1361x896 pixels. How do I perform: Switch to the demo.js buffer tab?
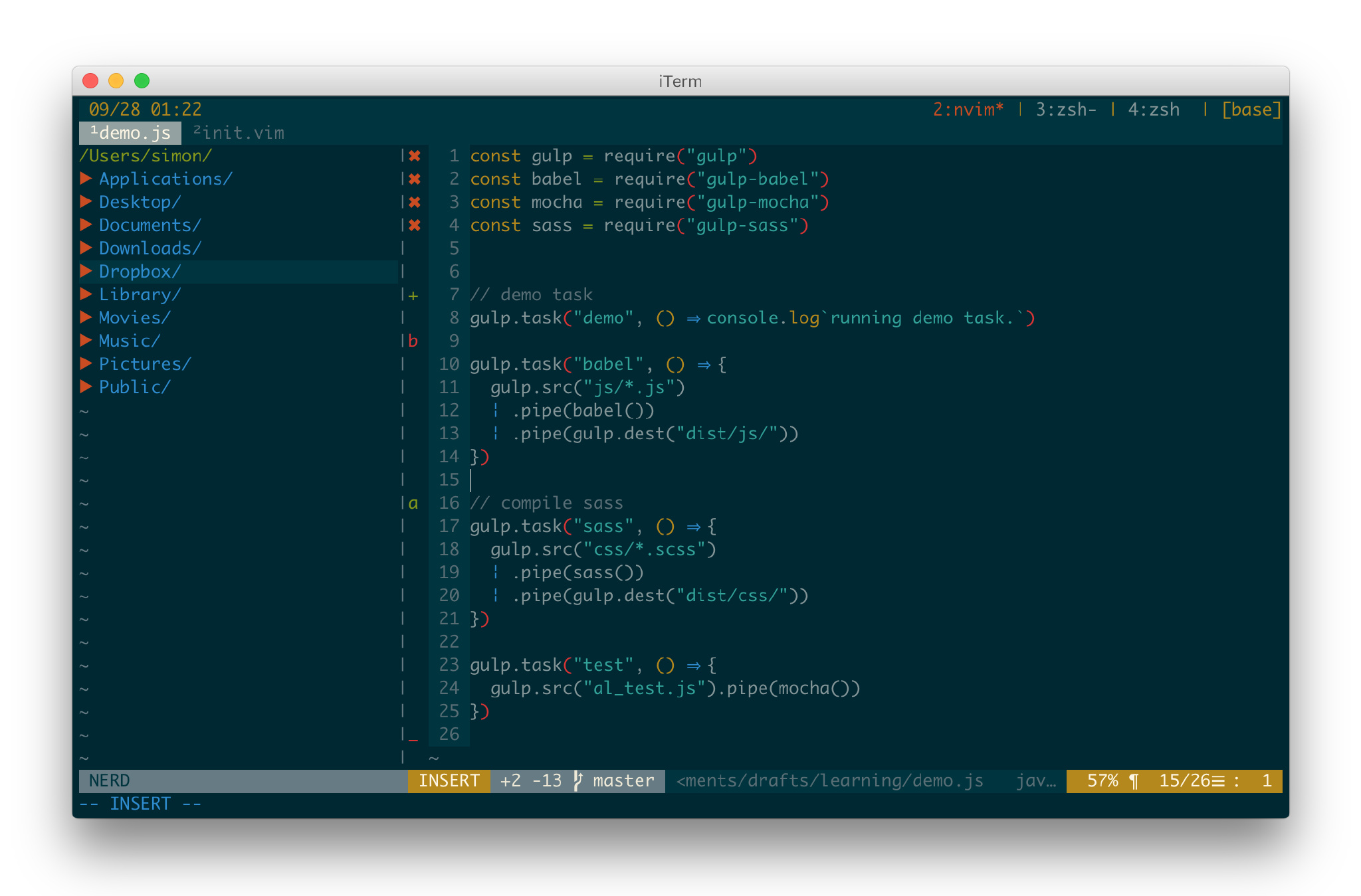[x=130, y=133]
